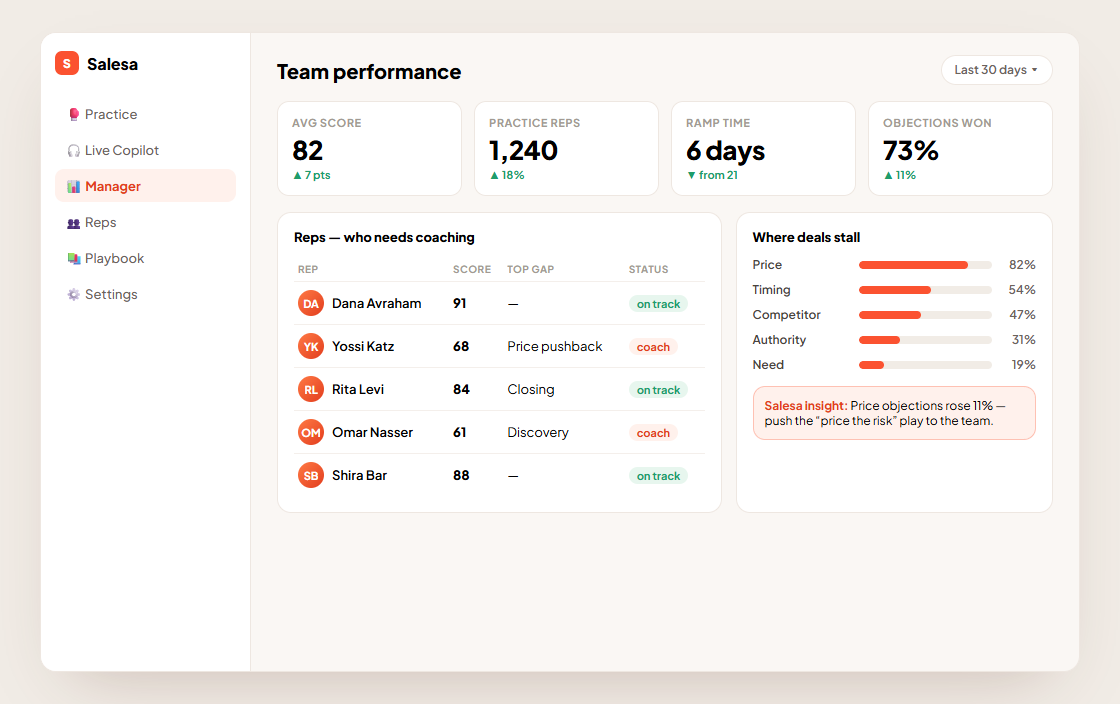Click the Practice Reps value 1,240
This screenshot has width=1120, height=704.
coord(524,151)
